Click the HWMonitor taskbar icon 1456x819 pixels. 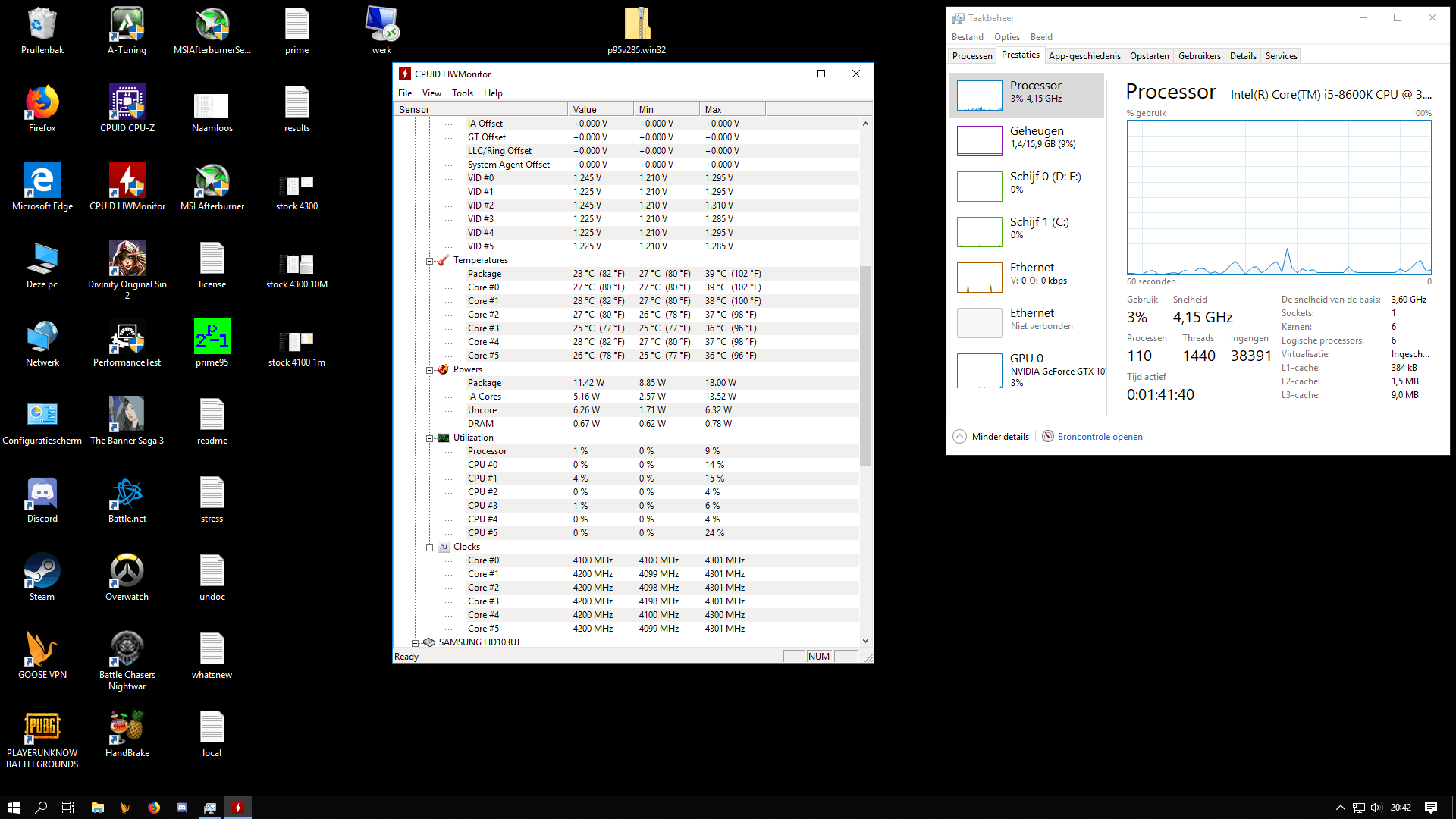point(238,808)
